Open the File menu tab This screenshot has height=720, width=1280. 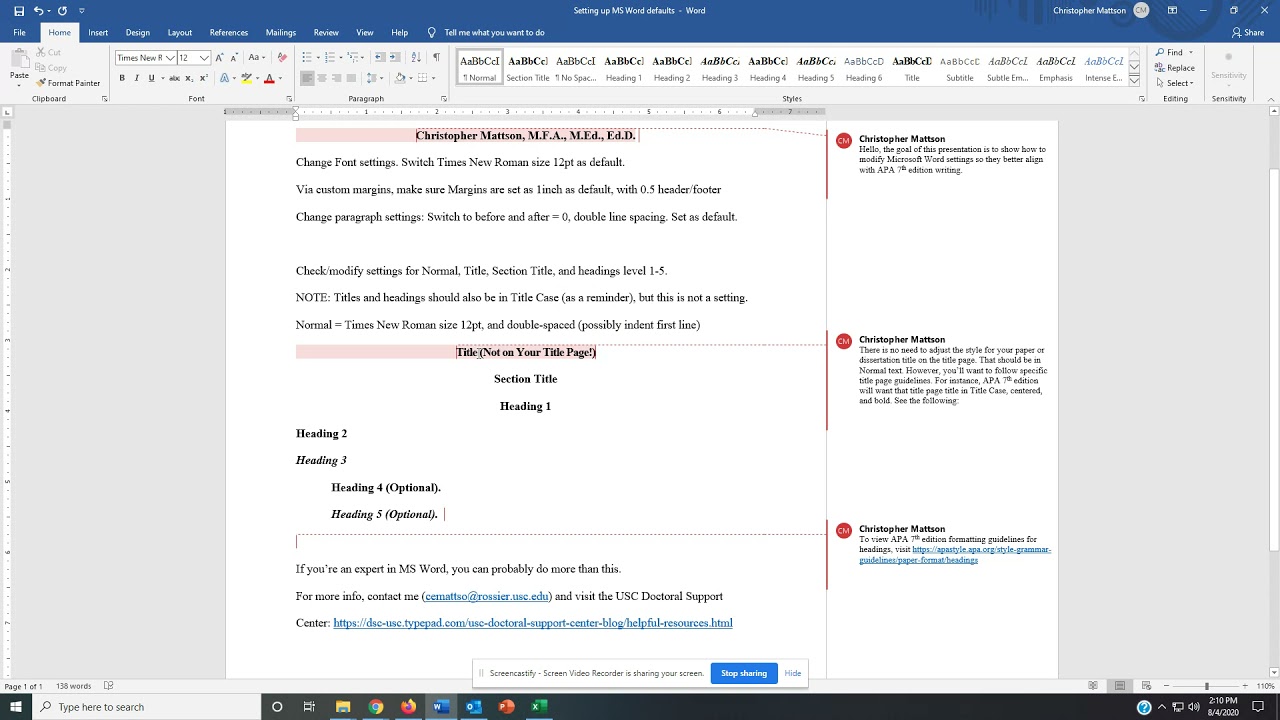[x=19, y=33]
